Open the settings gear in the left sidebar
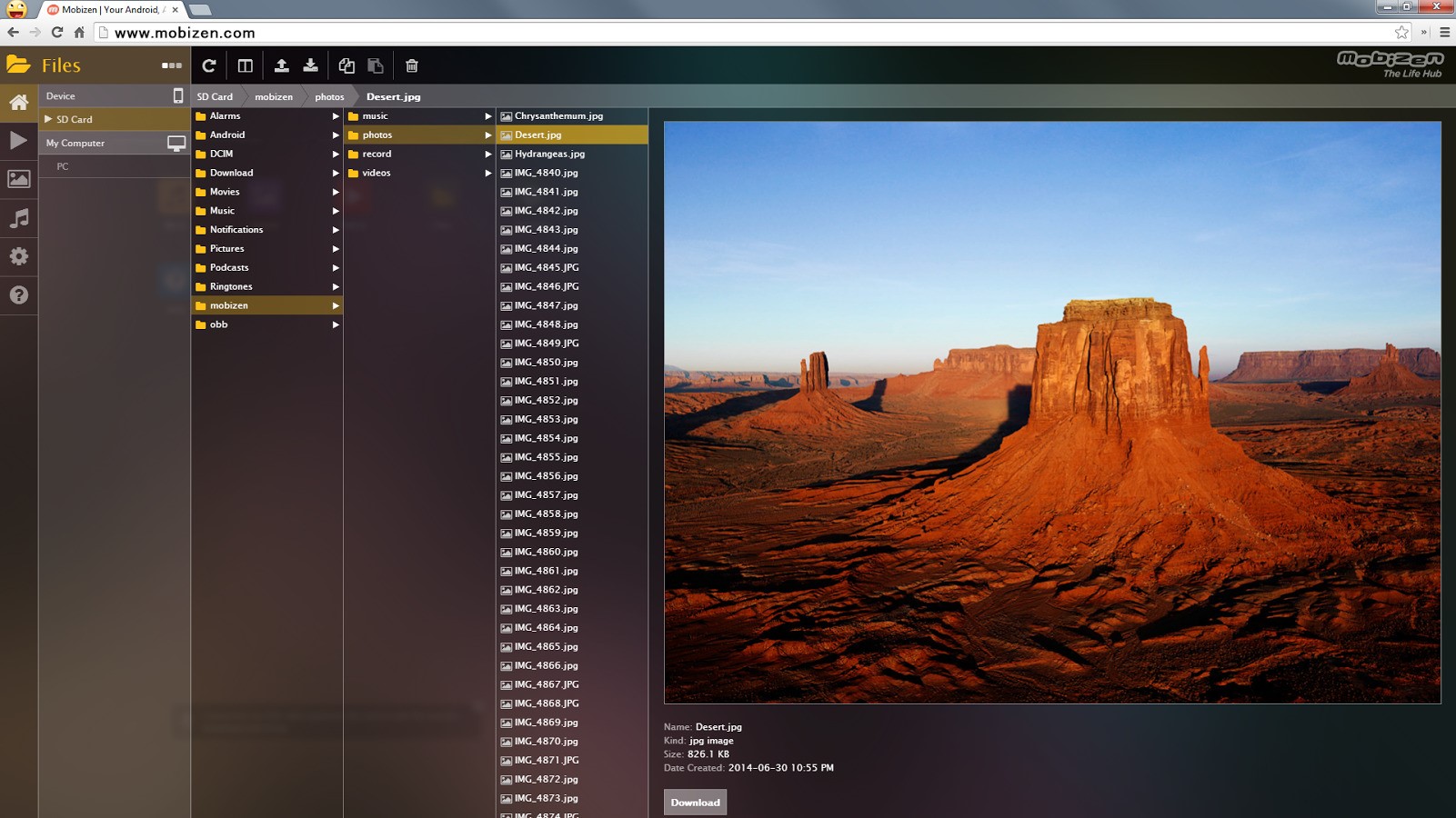 point(18,256)
